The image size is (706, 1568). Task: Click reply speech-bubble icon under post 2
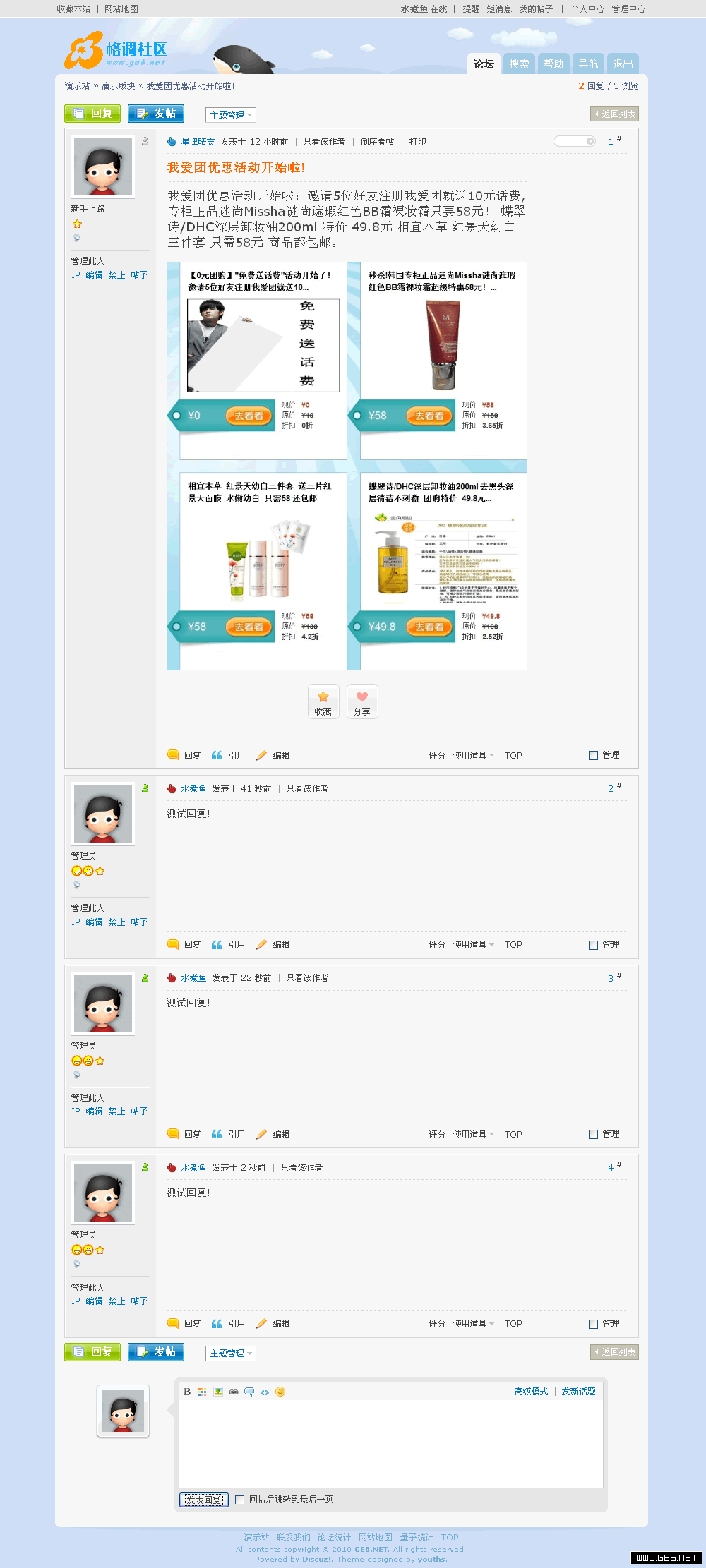click(x=173, y=944)
